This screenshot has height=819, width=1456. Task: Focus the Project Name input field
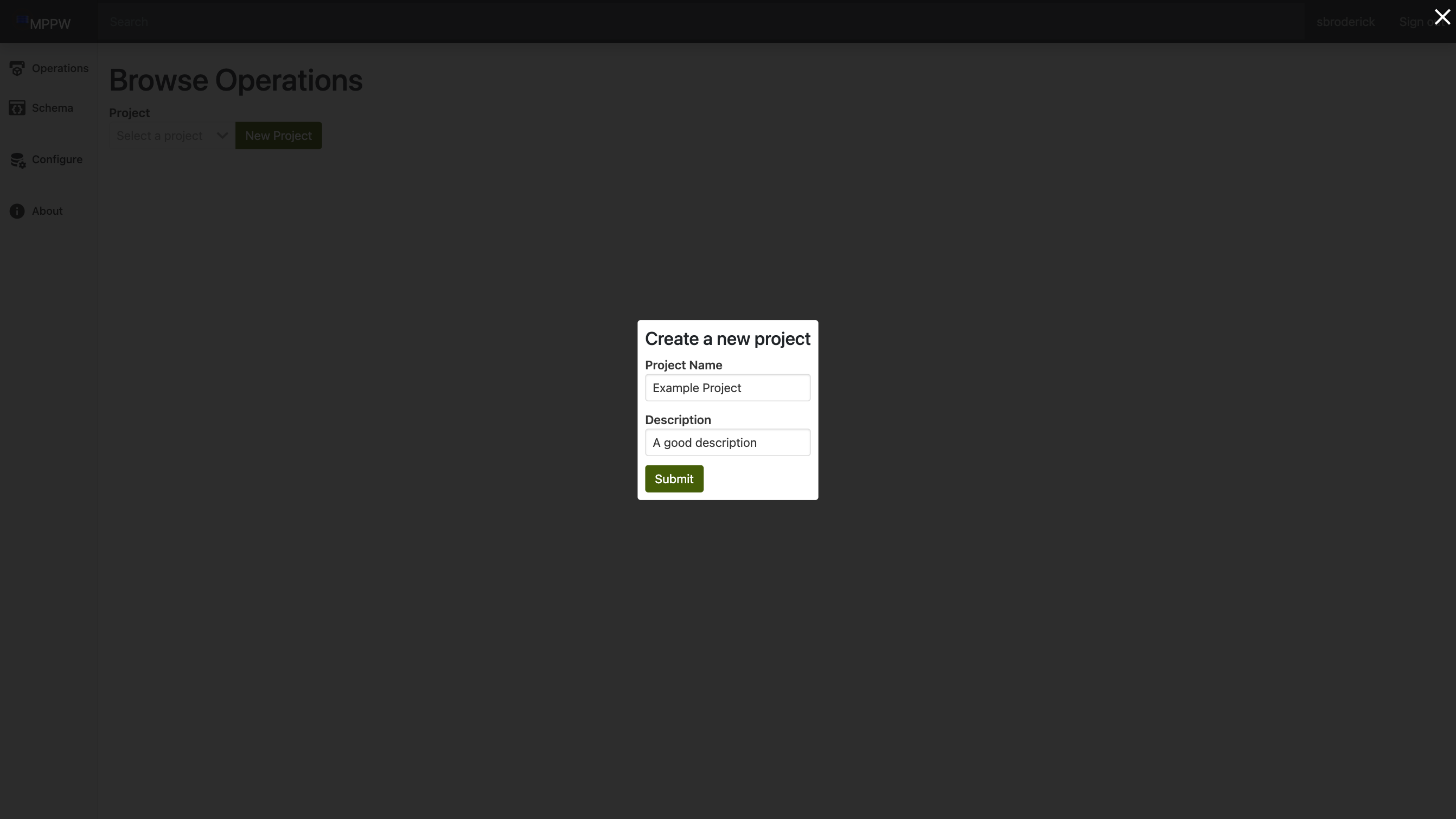coord(727,388)
